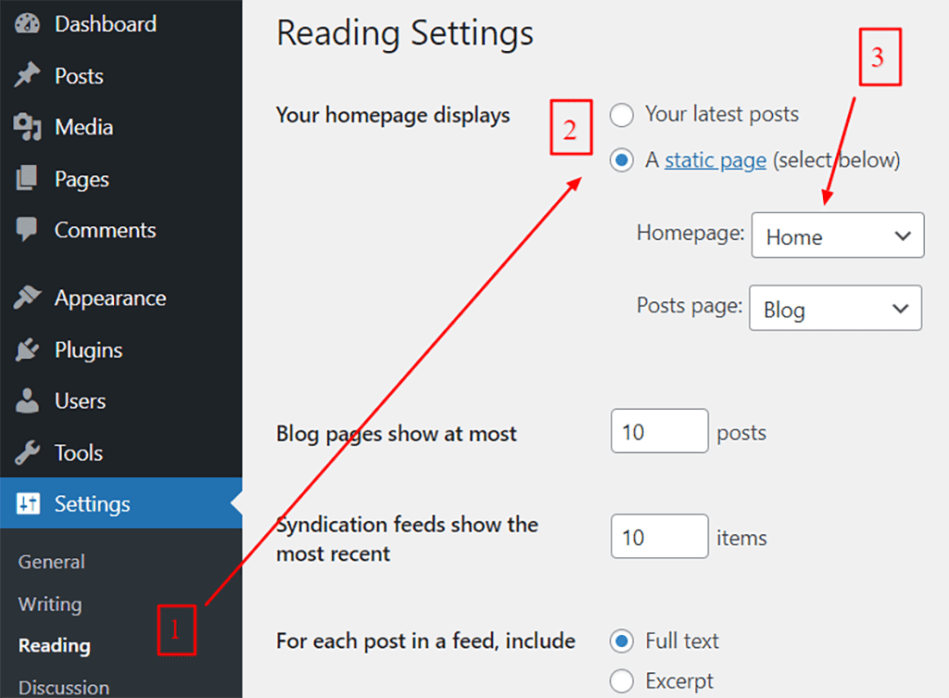Click the Posts pushpin icon
This screenshot has width=949, height=698.
(27, 76)
